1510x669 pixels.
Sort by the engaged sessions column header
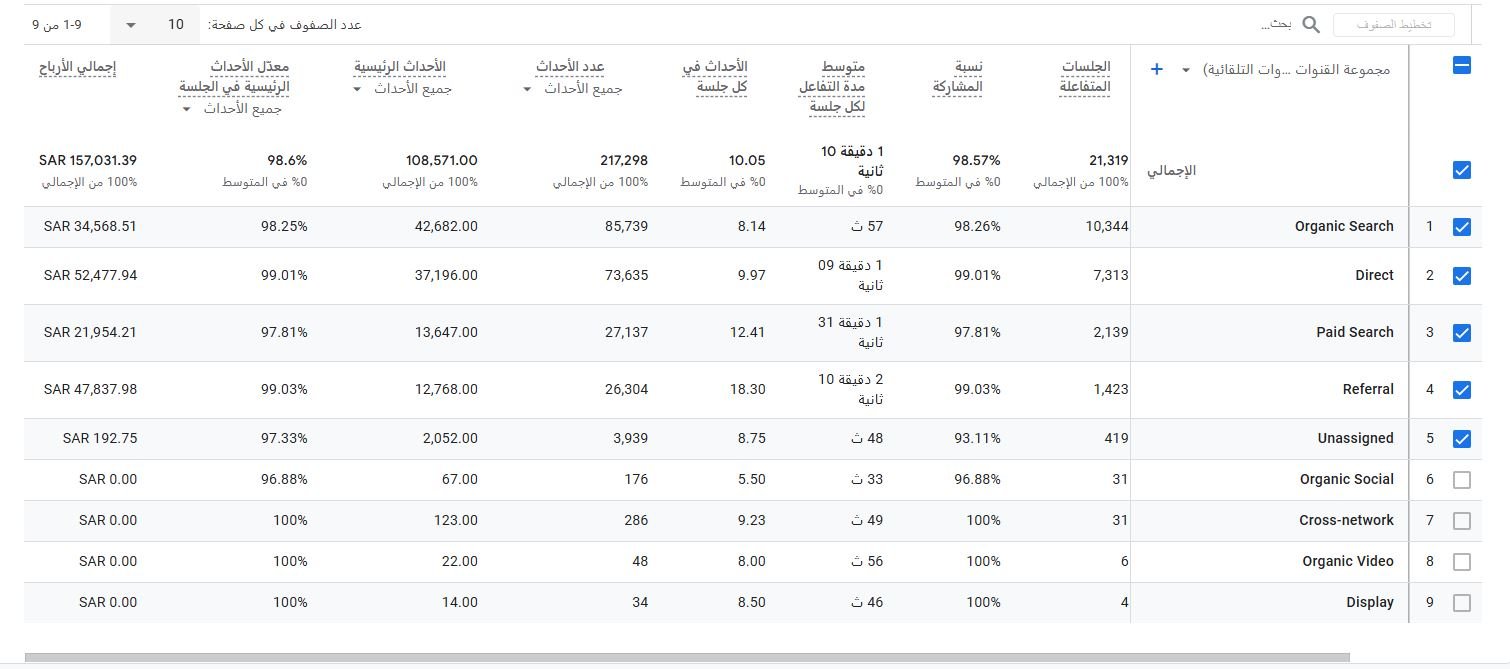tap(1084, 77)
